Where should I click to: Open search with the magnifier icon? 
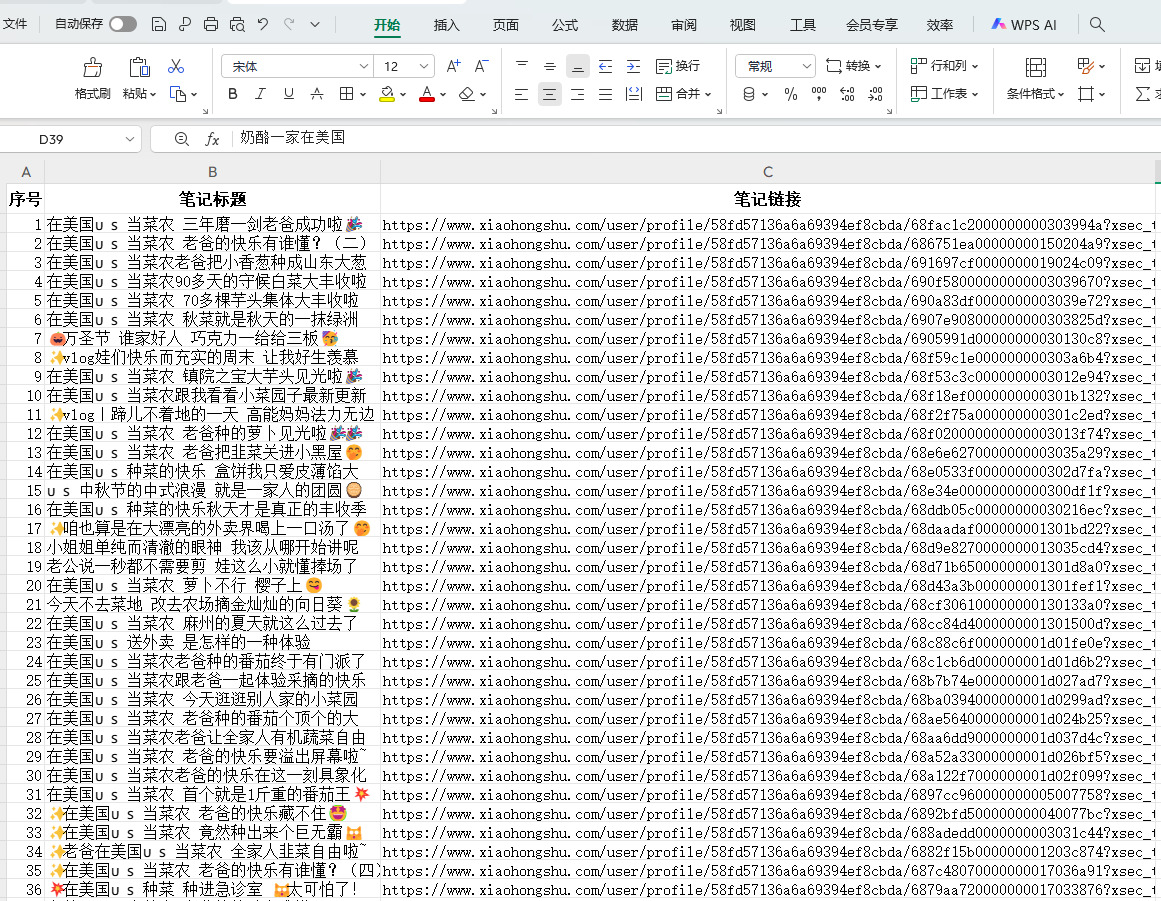click(1097, 24)
